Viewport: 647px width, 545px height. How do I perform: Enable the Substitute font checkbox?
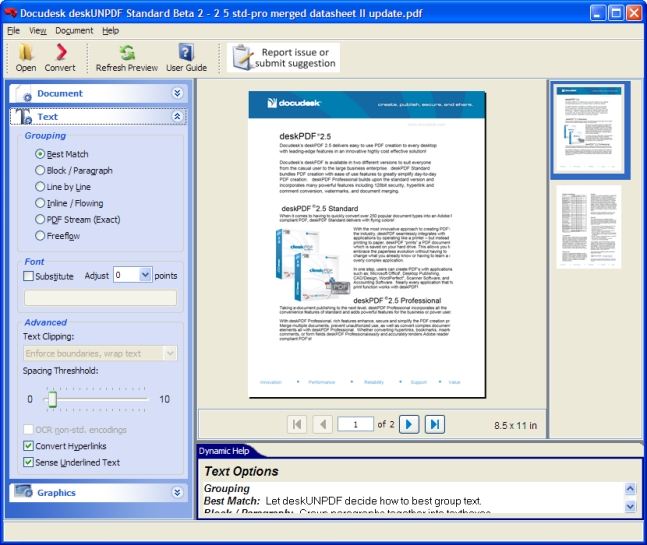tap(28, 276)
